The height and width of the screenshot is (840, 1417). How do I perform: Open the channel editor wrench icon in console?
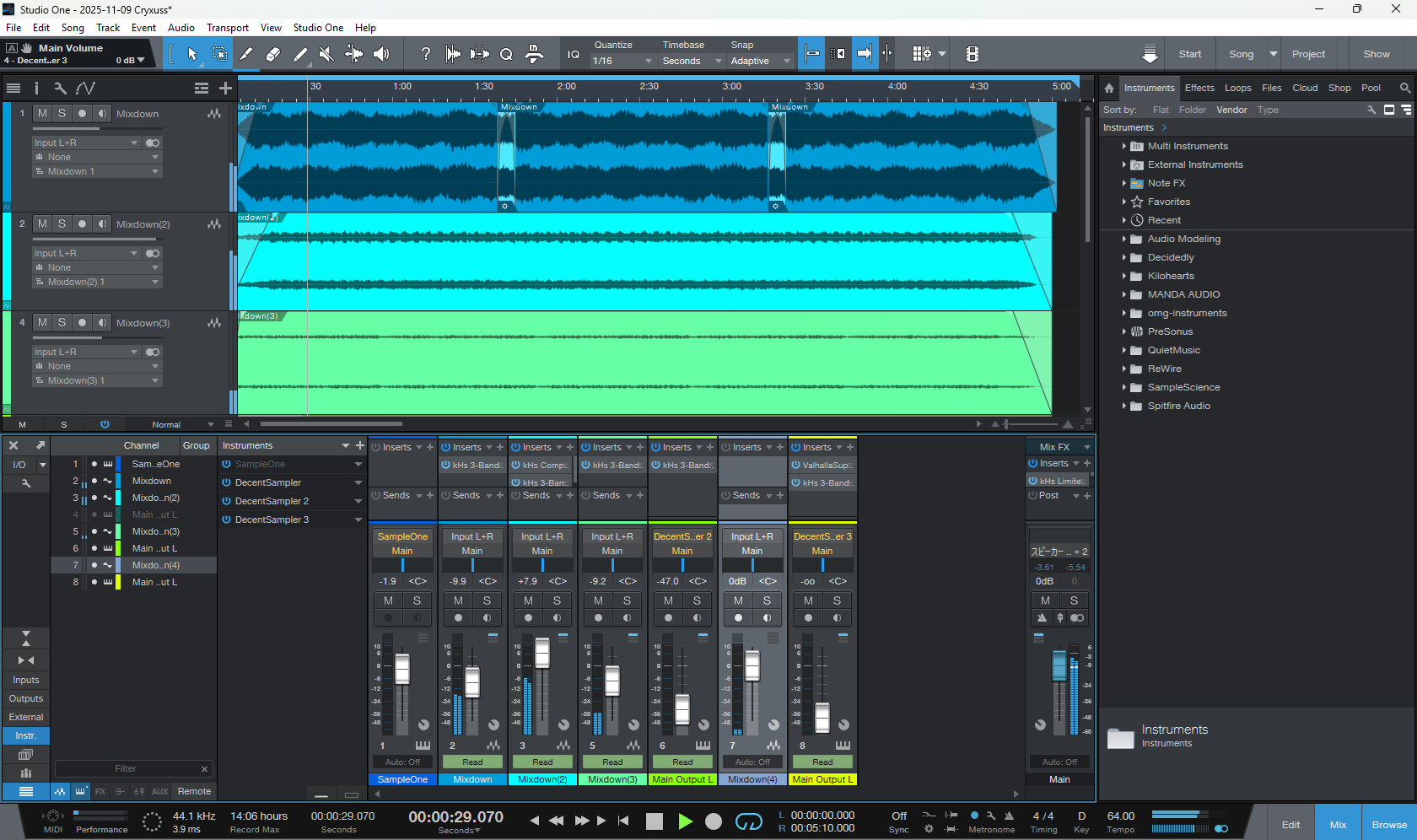(x=26, y=482)
